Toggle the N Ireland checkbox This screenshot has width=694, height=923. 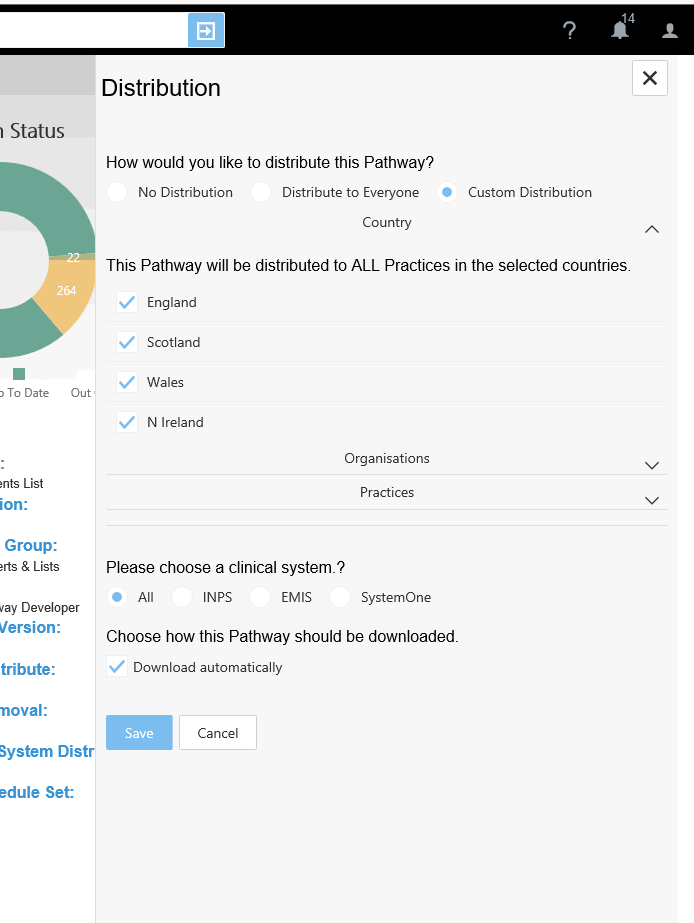[x=127, y=422]
